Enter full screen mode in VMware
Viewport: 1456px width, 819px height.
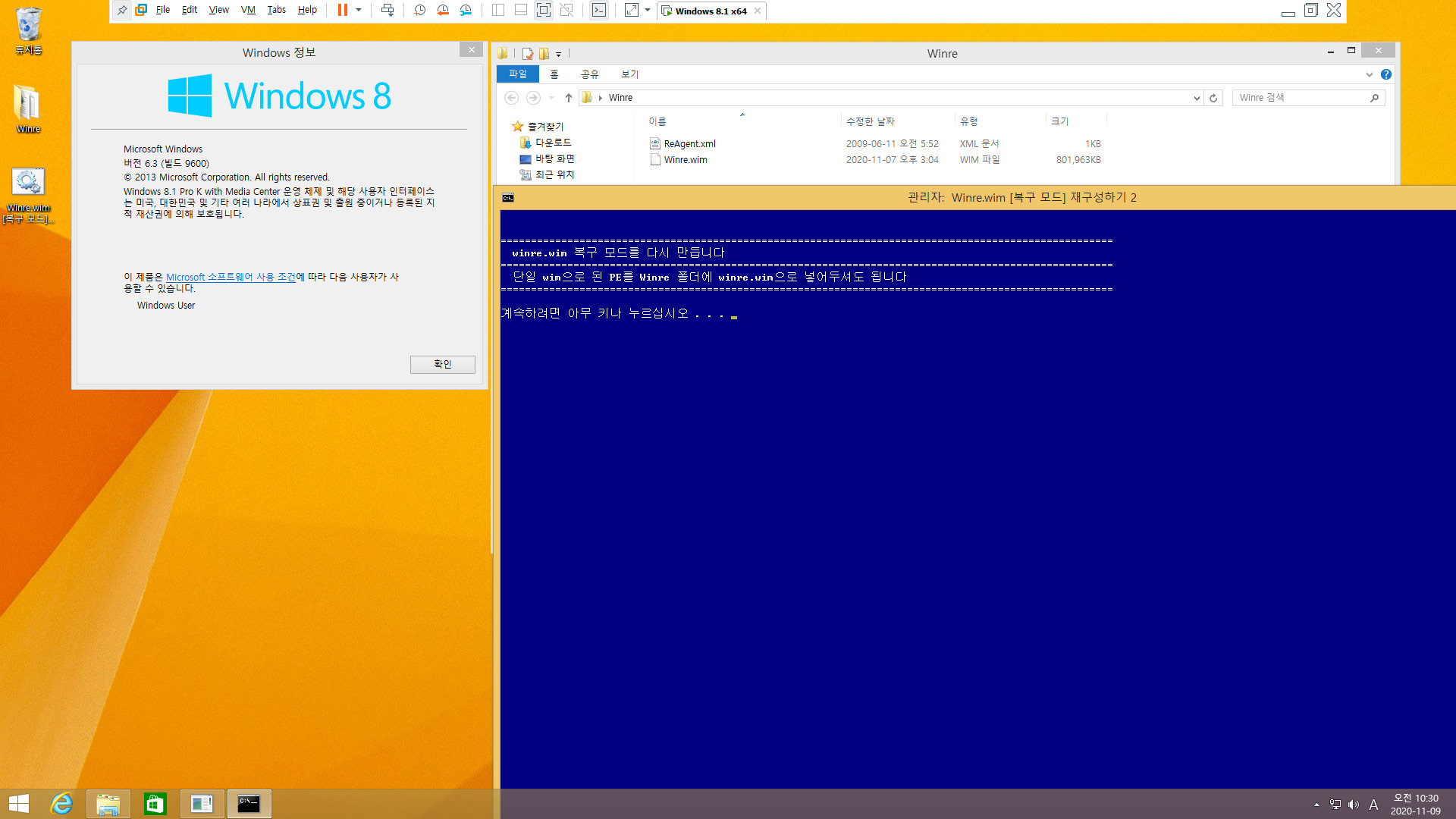(544, 10)
